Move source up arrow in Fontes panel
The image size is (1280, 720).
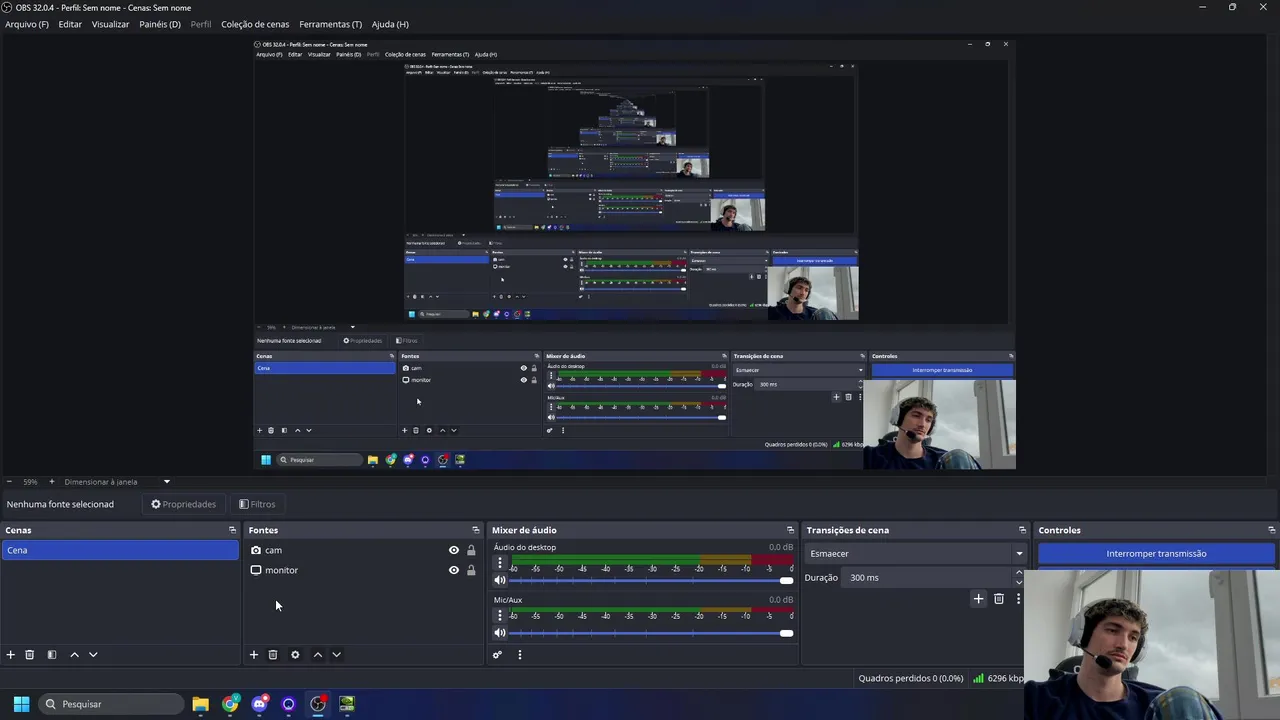(318, 655)
